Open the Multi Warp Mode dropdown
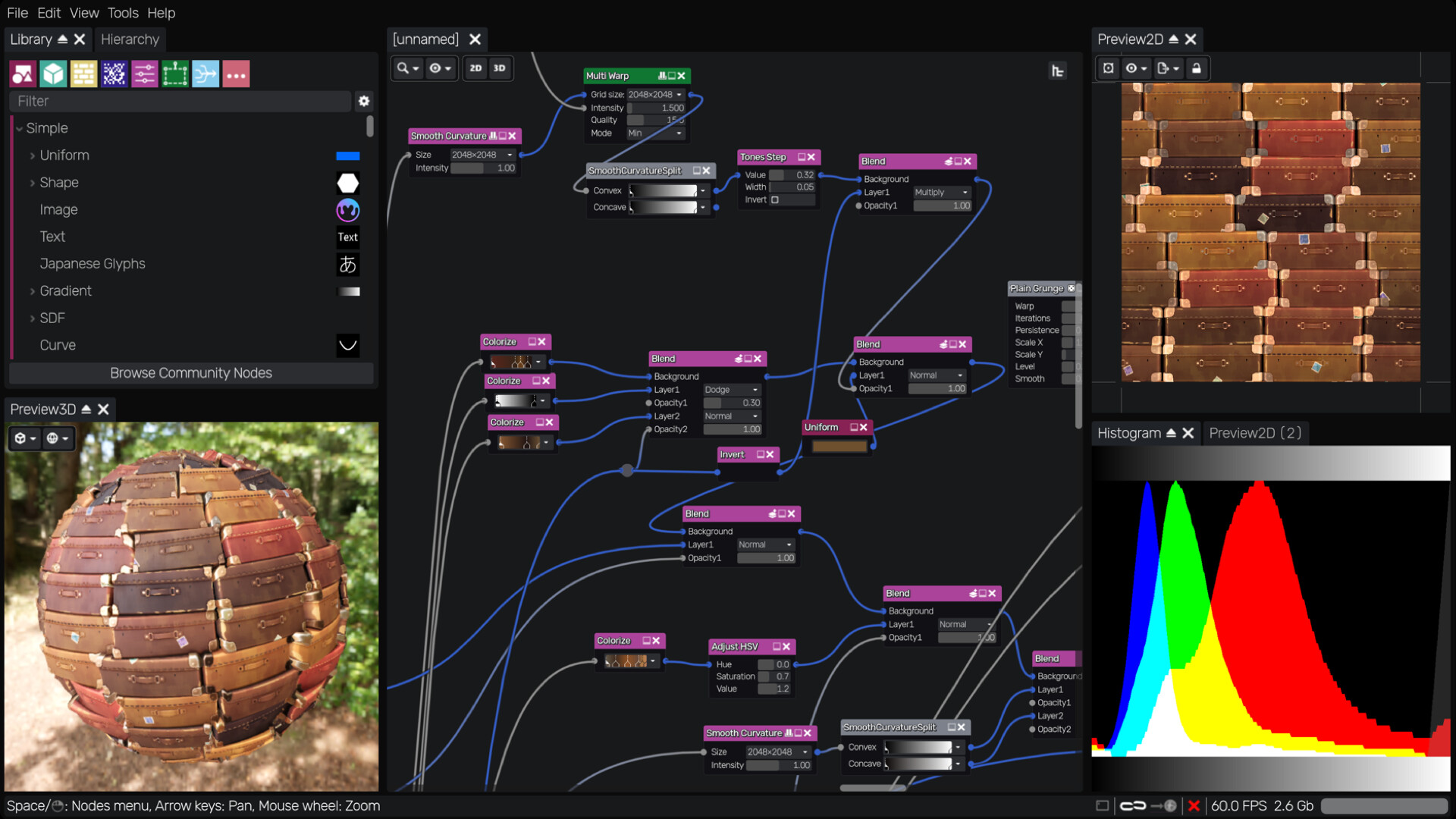Viewport: 1456px width, 819px height. (657, 133)
